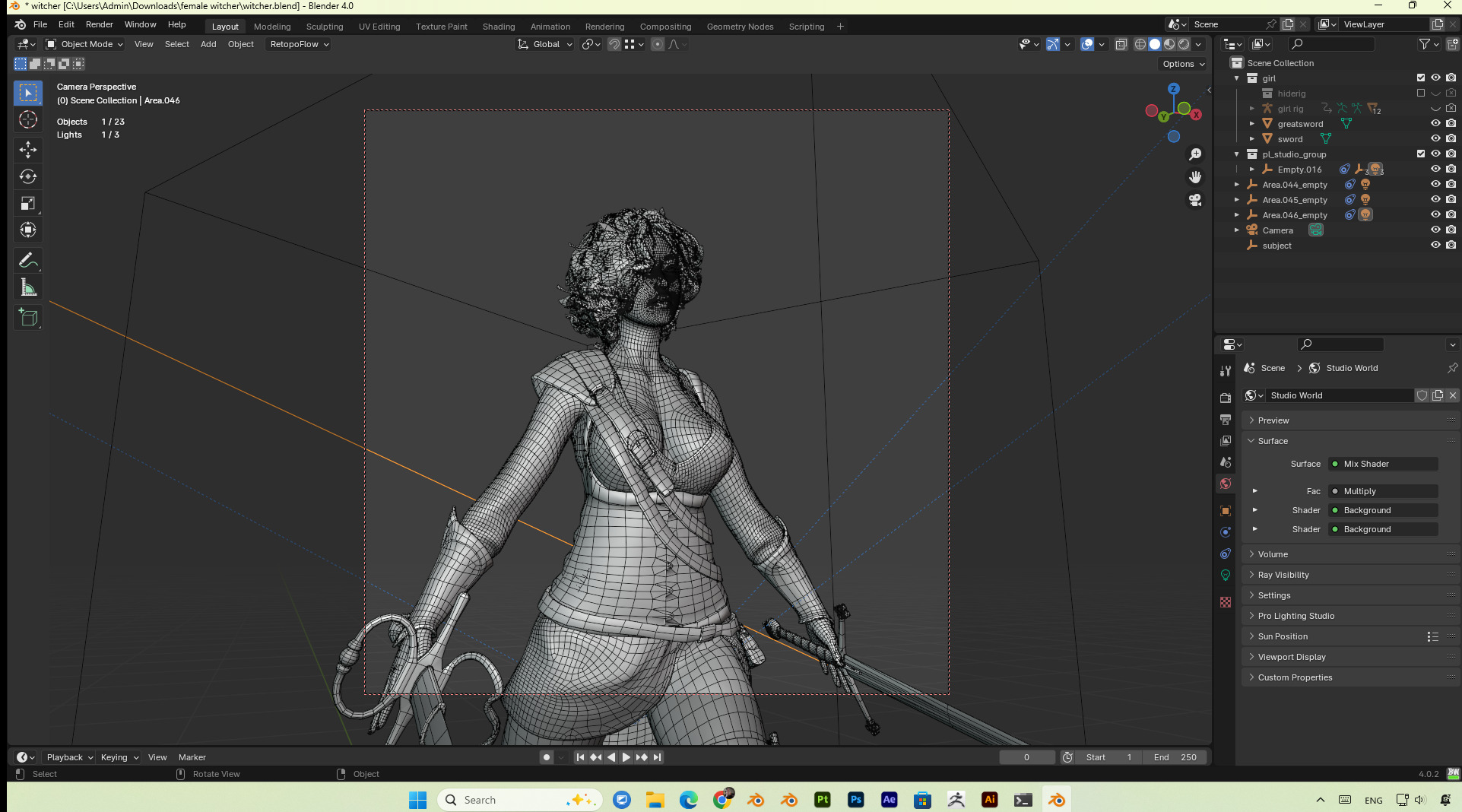Click the current frame field
Screen dimensions: 1462x812
click(1026, 757)
